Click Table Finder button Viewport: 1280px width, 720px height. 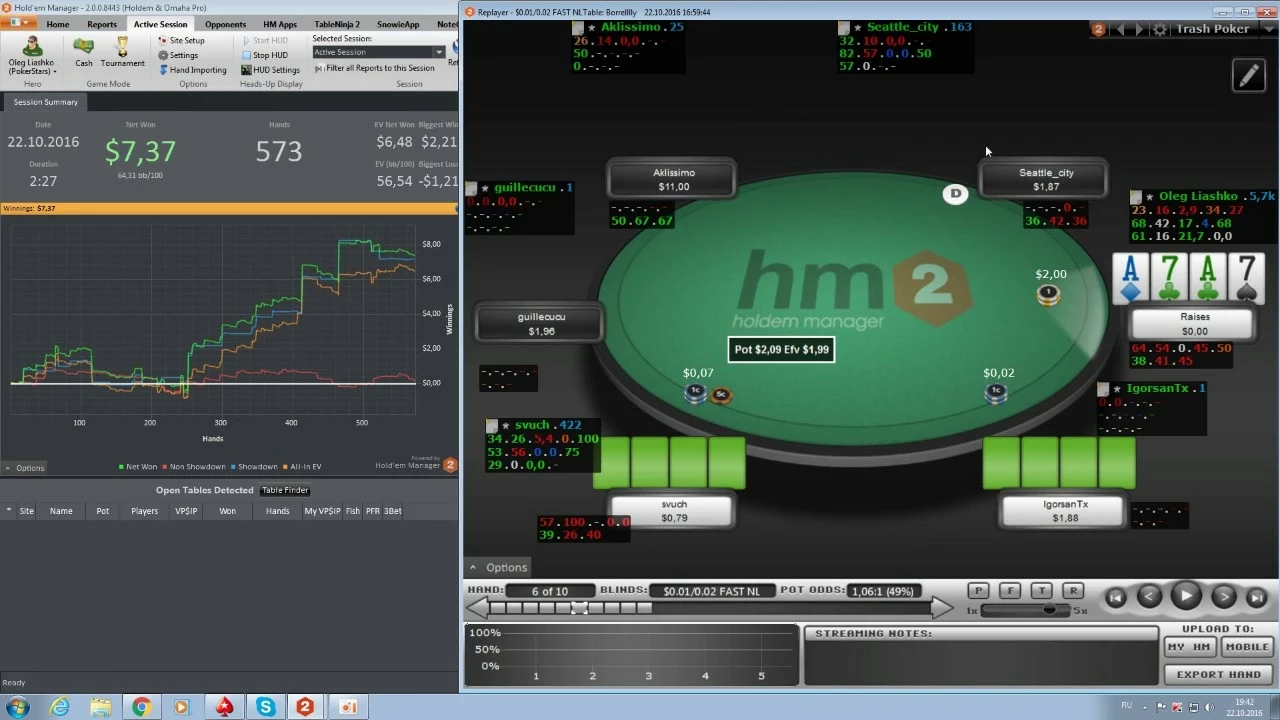click(x=285, y=490)
